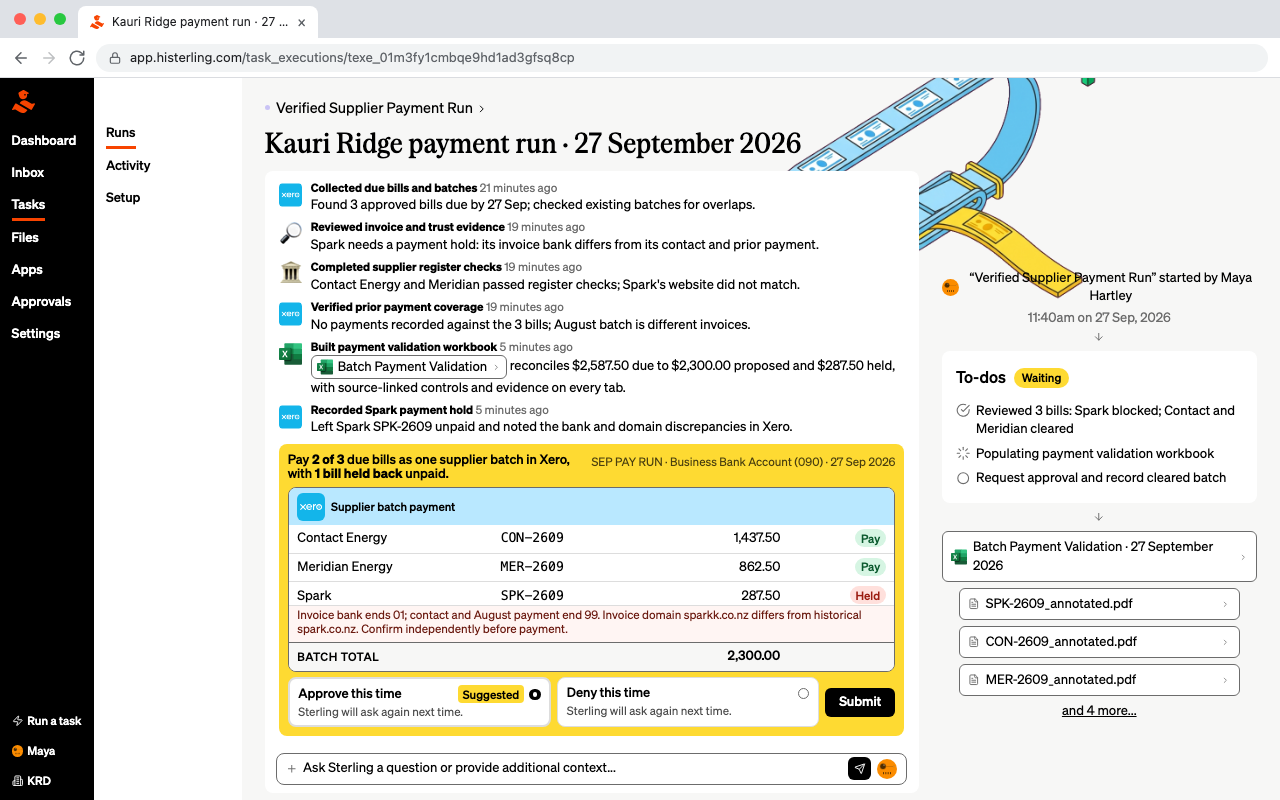This screenshot has height=800, width=1280.
Task: Open the Apps section in sidebar
Action: tap(27, 270)
